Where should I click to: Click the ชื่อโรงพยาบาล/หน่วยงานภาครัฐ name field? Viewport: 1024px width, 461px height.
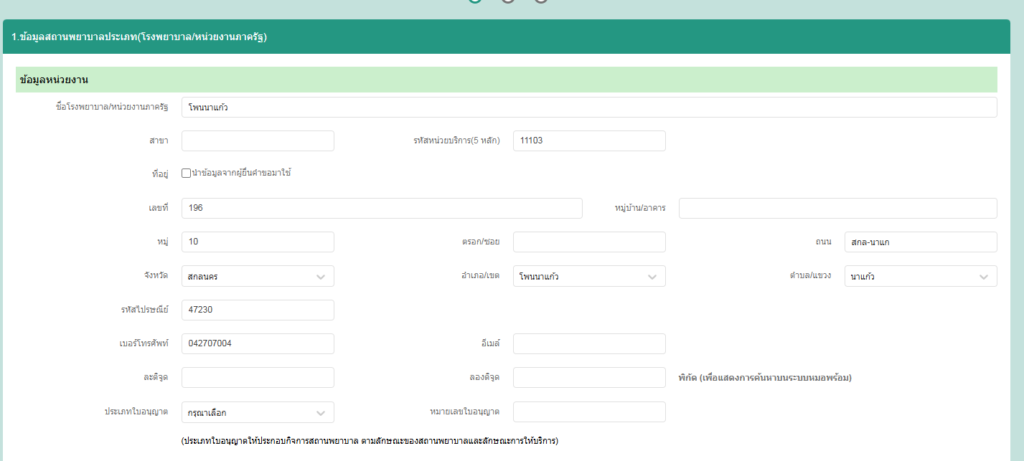(589, 107)
